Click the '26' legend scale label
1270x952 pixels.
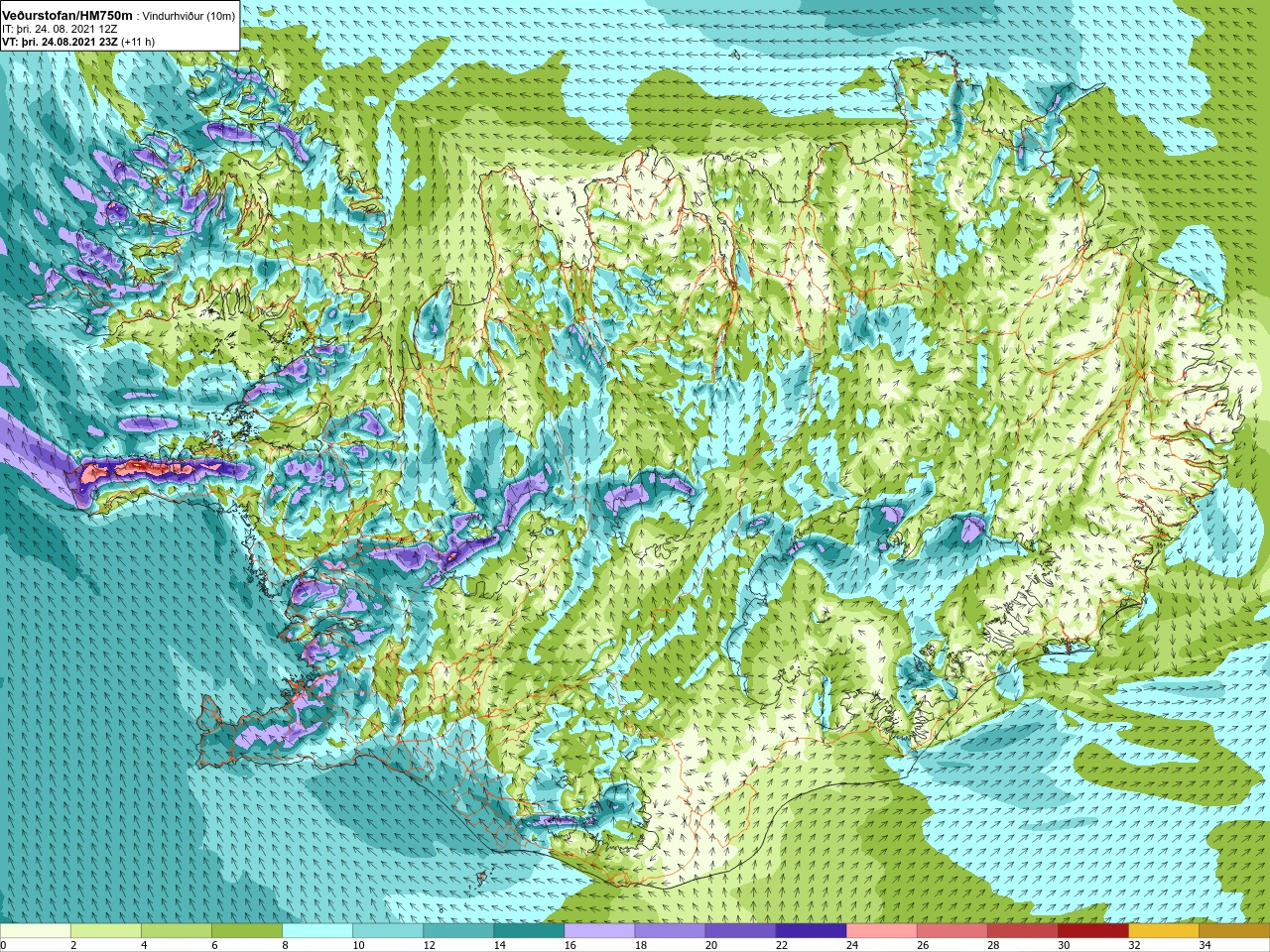click(922, 945)
